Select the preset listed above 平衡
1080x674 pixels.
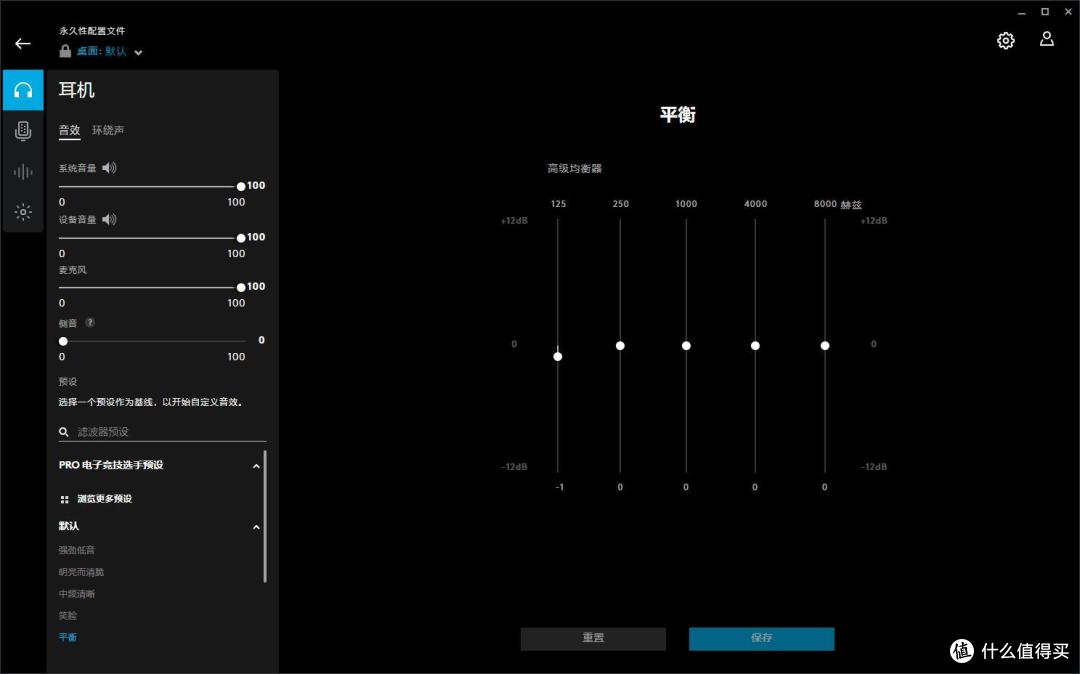coord(68,616)
